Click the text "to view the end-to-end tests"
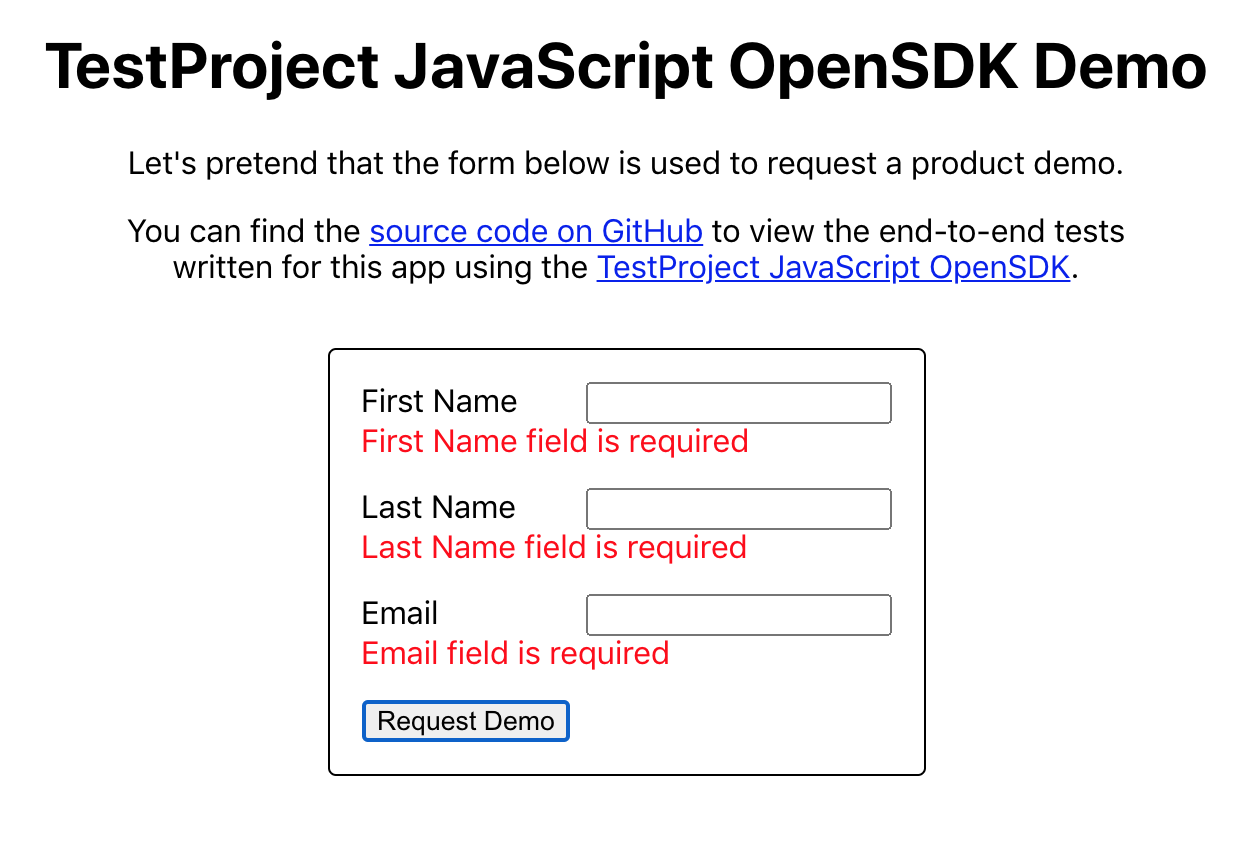This screenshot has height=844, width=1250. (918, 232)
